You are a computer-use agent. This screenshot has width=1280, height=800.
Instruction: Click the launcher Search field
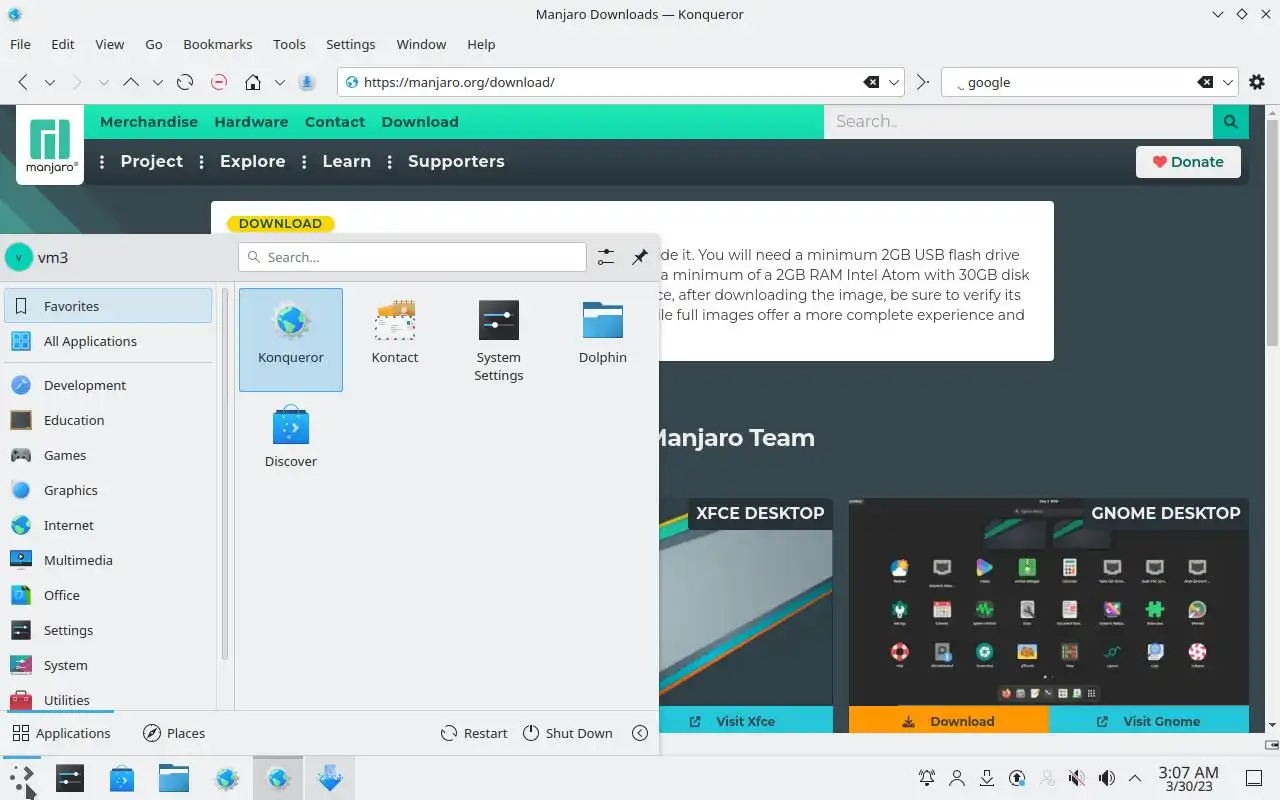click(x=412, y=257)
